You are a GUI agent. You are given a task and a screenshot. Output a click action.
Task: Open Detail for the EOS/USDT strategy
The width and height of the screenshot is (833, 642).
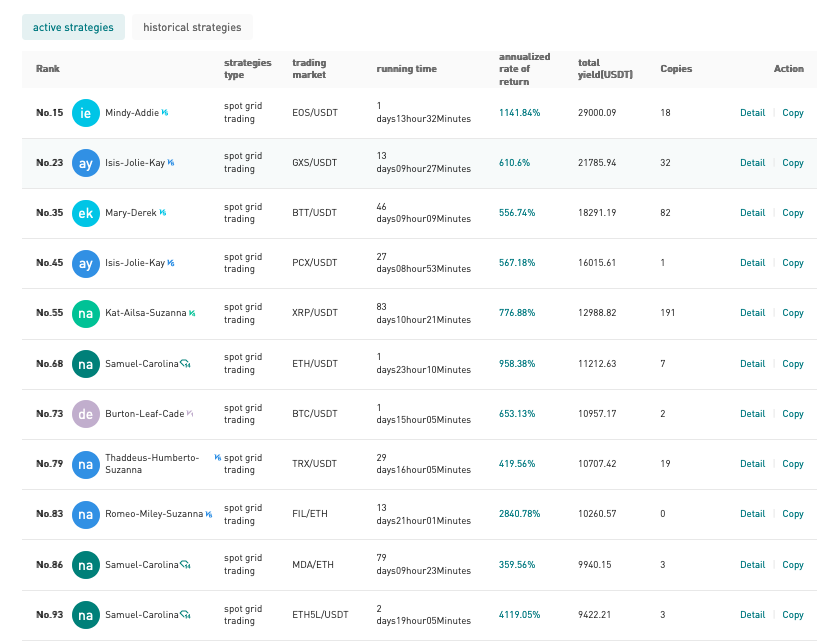coord(752,113)
